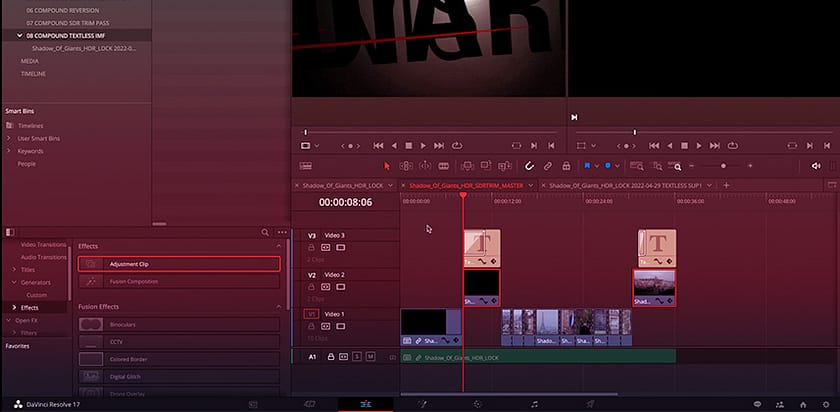Viewport: 840px width, 412px height.
Task: Disable the Video 1 track
Action: pos(340,326)
